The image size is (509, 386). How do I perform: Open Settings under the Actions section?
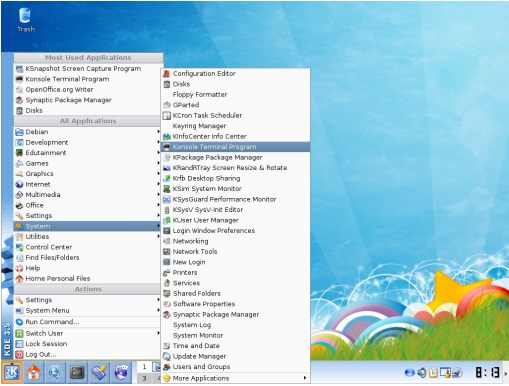pos(87,300)
